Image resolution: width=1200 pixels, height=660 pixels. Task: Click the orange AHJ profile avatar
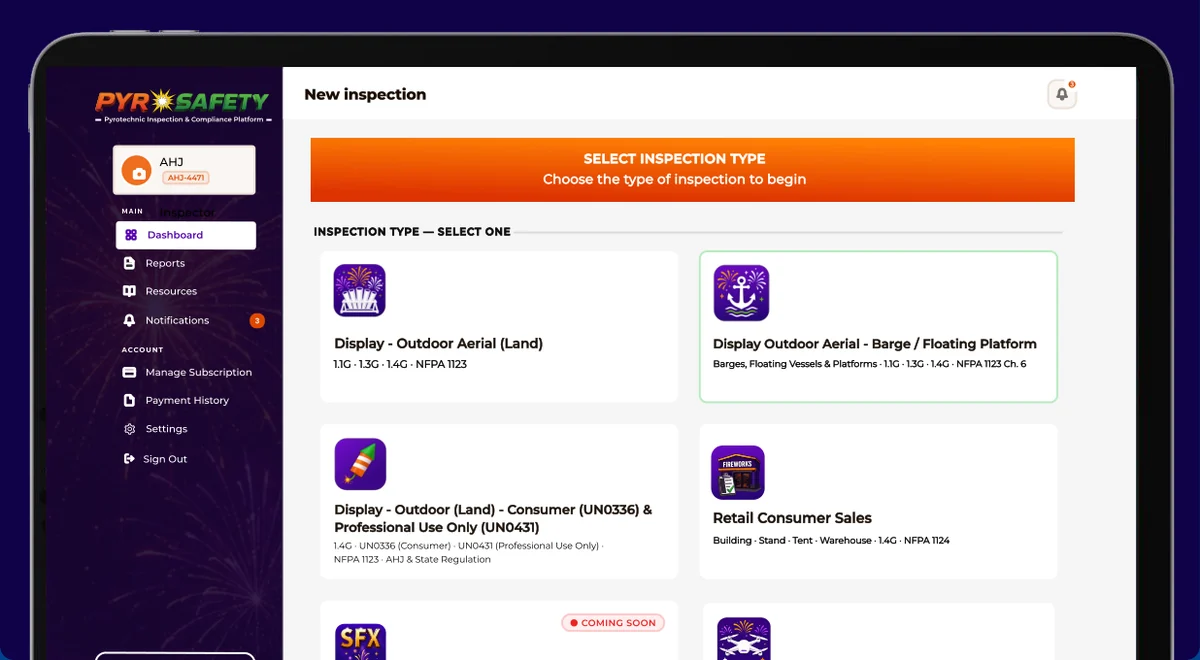(136, 170)
